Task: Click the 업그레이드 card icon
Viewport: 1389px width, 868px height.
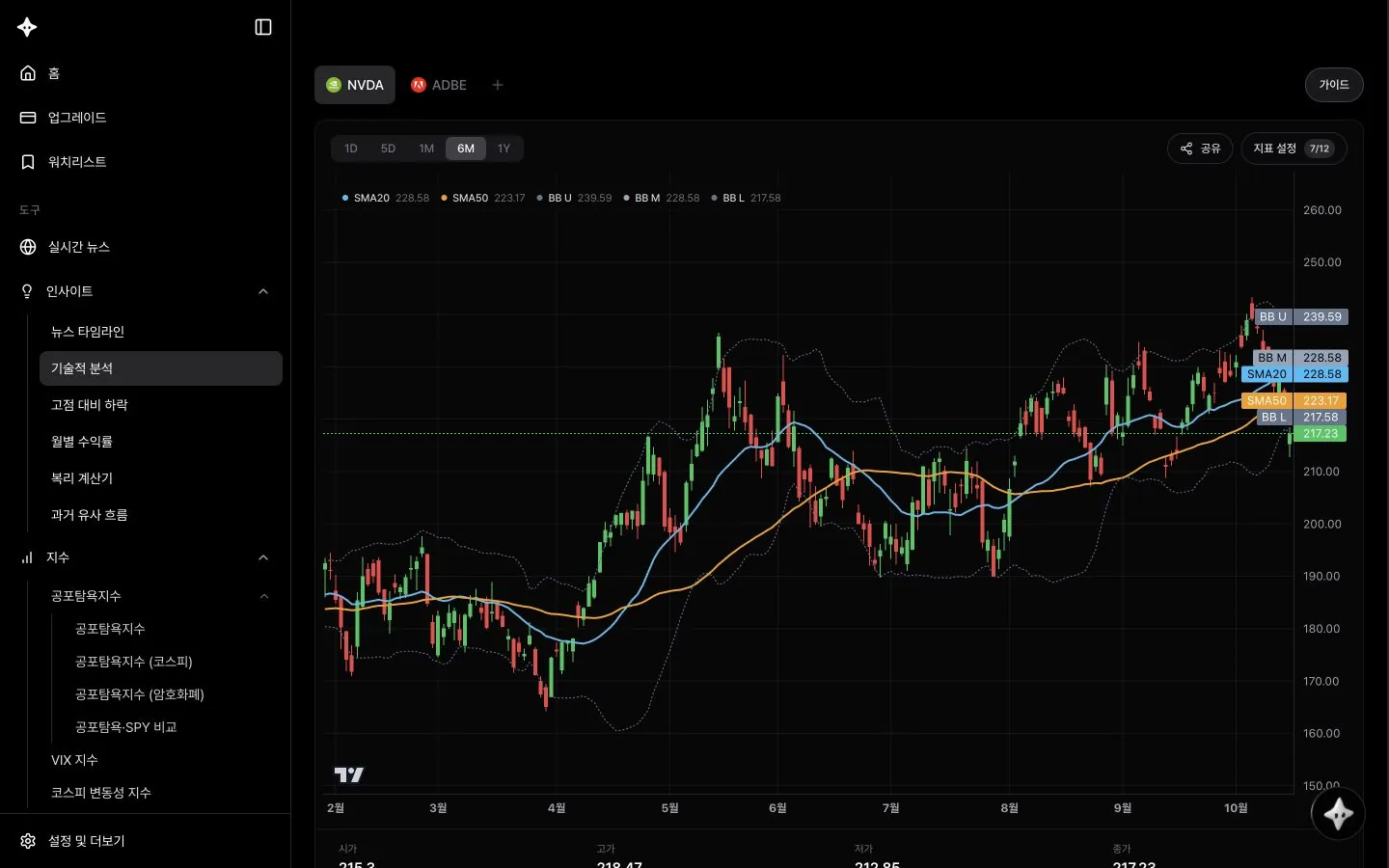Action: click(x=28, y=118)
